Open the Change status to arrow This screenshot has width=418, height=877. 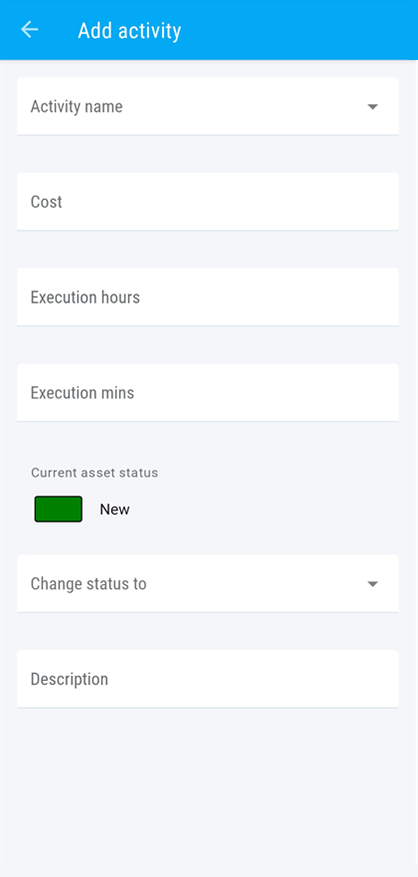tap(373, 584)
